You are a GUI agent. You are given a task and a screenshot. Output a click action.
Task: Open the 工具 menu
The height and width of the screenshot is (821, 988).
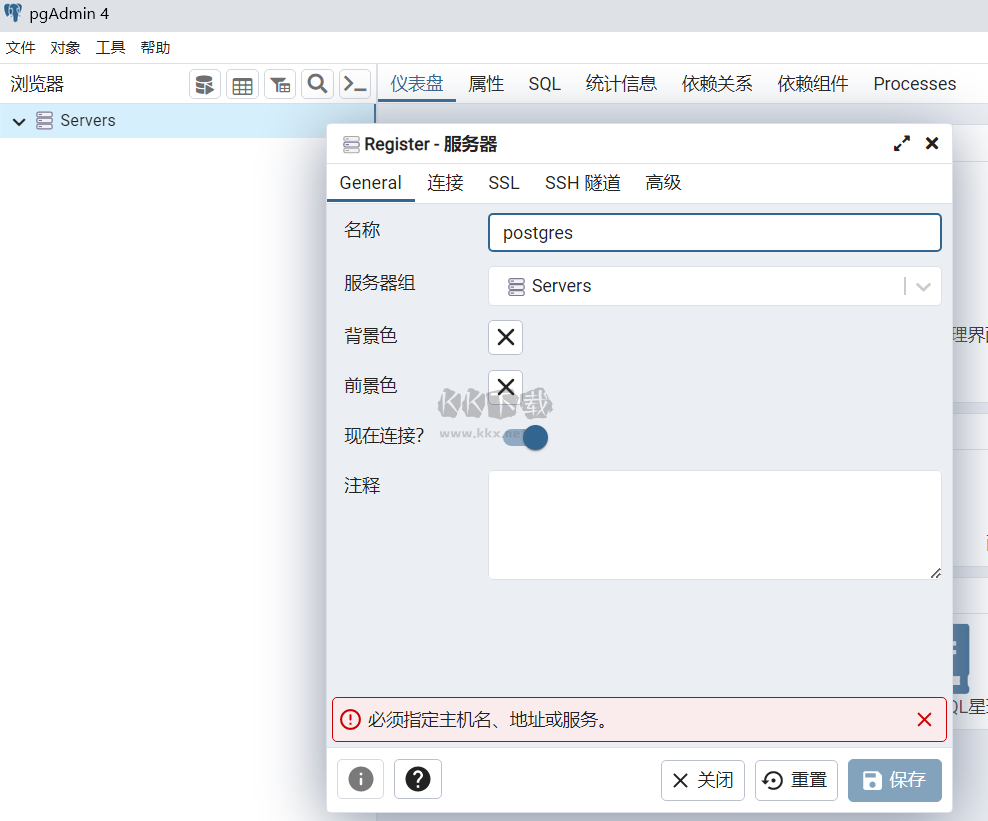110,48
